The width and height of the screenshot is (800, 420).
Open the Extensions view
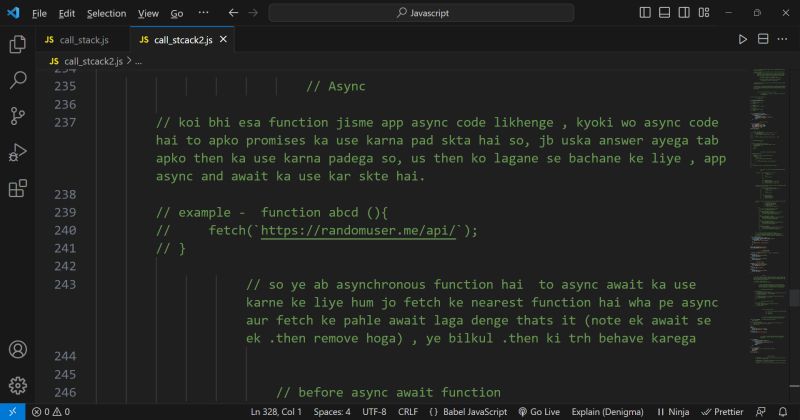click(17, 188)
